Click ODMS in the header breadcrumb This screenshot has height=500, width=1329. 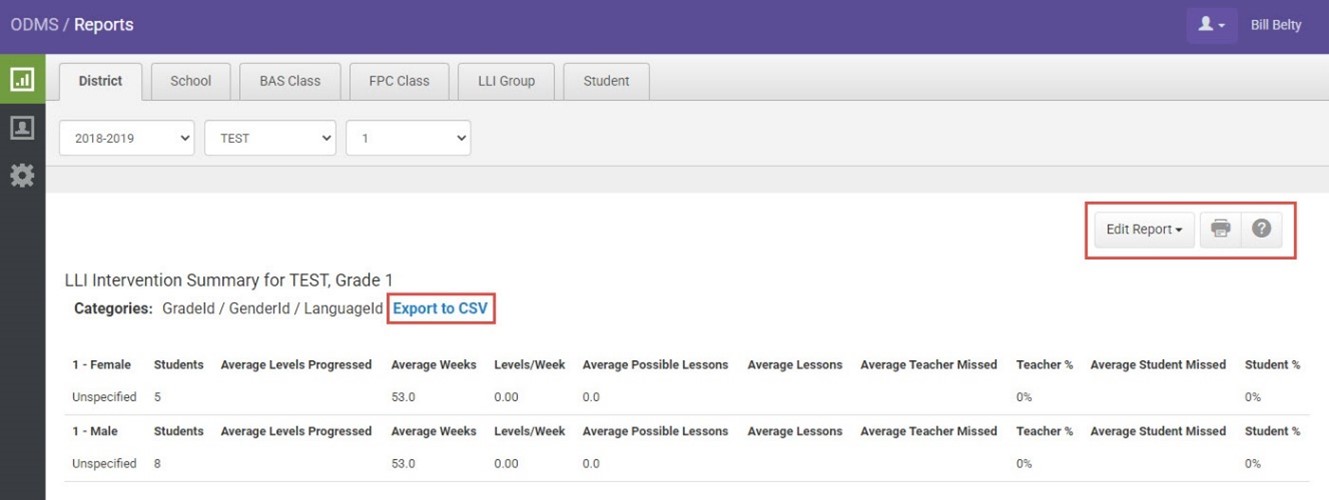pyautogui.click(x=34, y=25)
